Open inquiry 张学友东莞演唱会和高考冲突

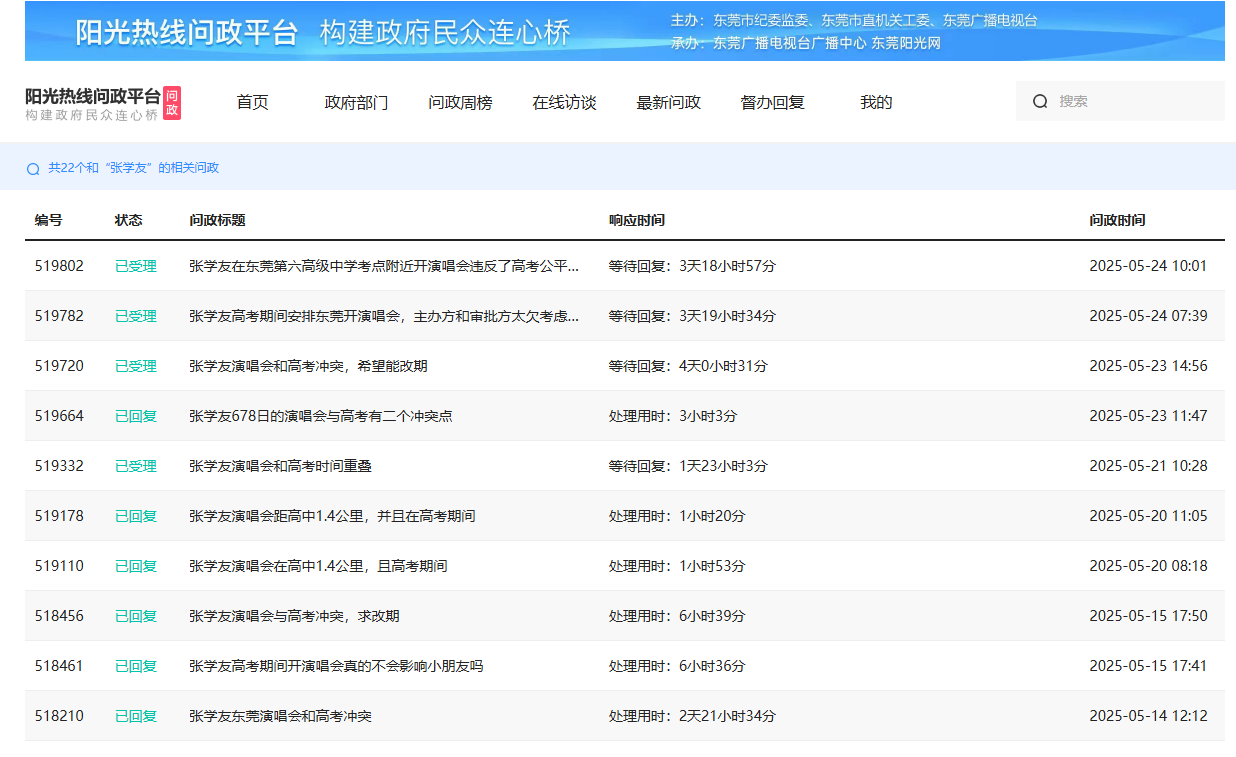coord(280,716)
